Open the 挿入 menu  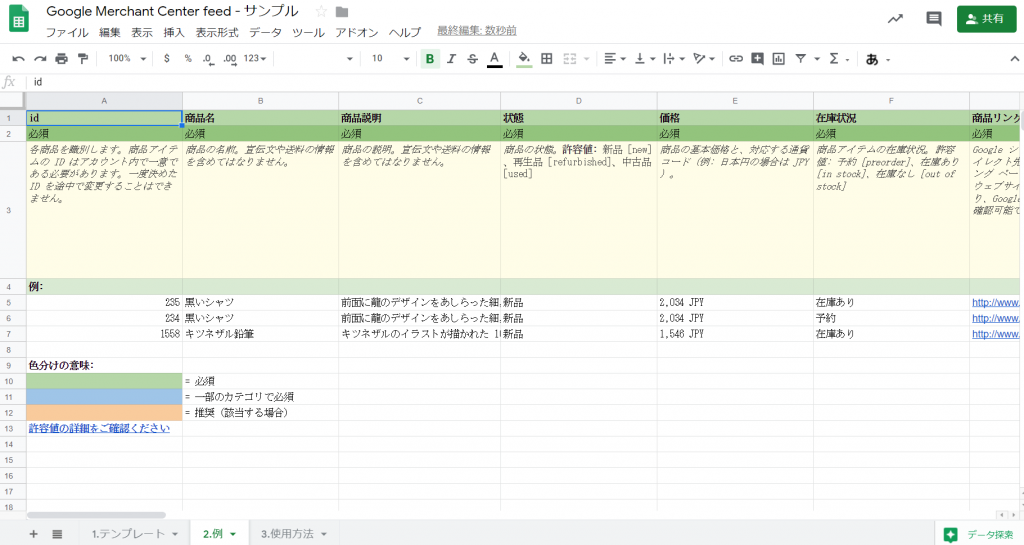tap(174, 32)
